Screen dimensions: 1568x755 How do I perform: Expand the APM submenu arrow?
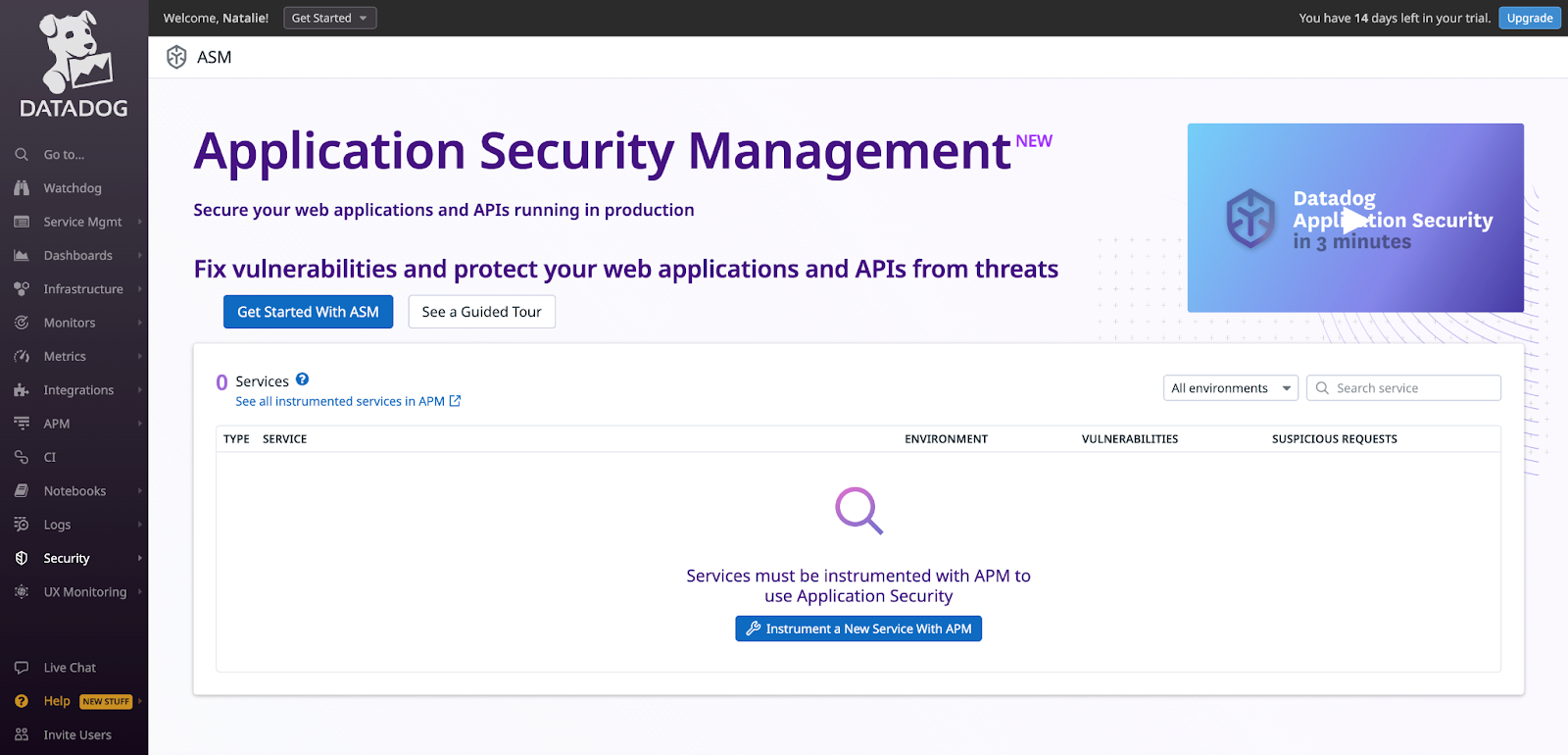click(x=140, y=424)
